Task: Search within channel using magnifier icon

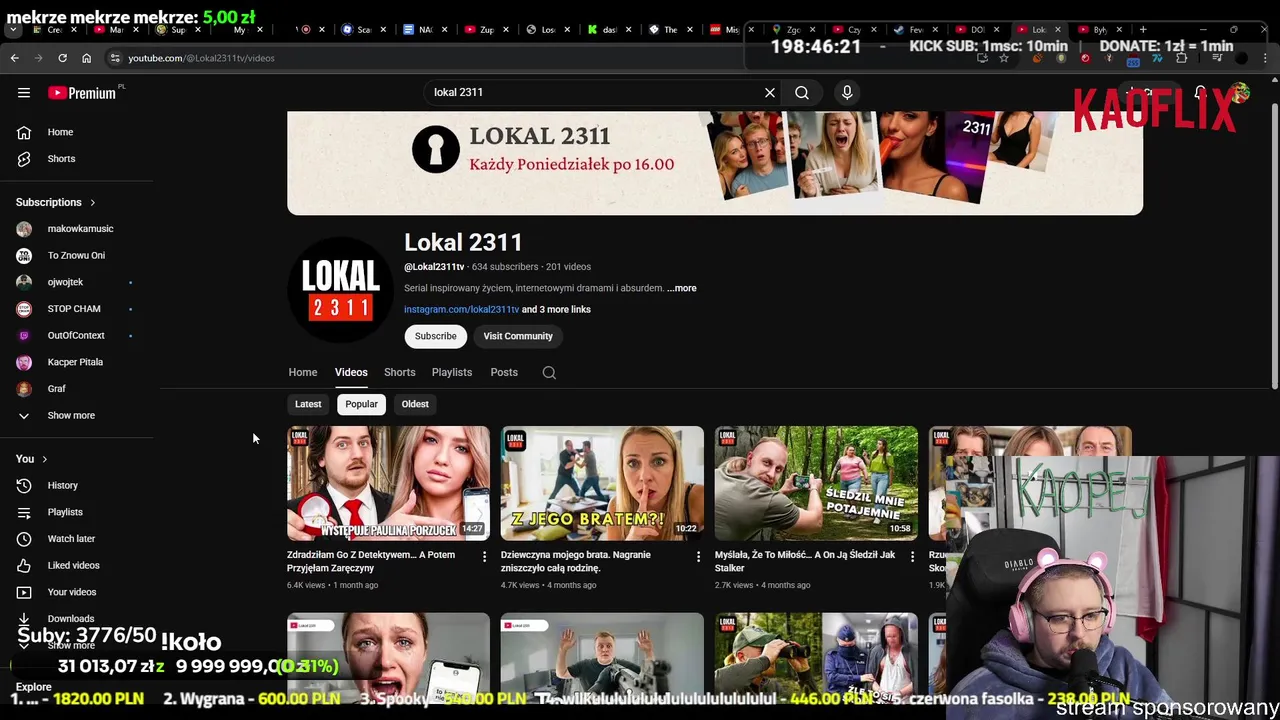Action: (x=549, y=372)
